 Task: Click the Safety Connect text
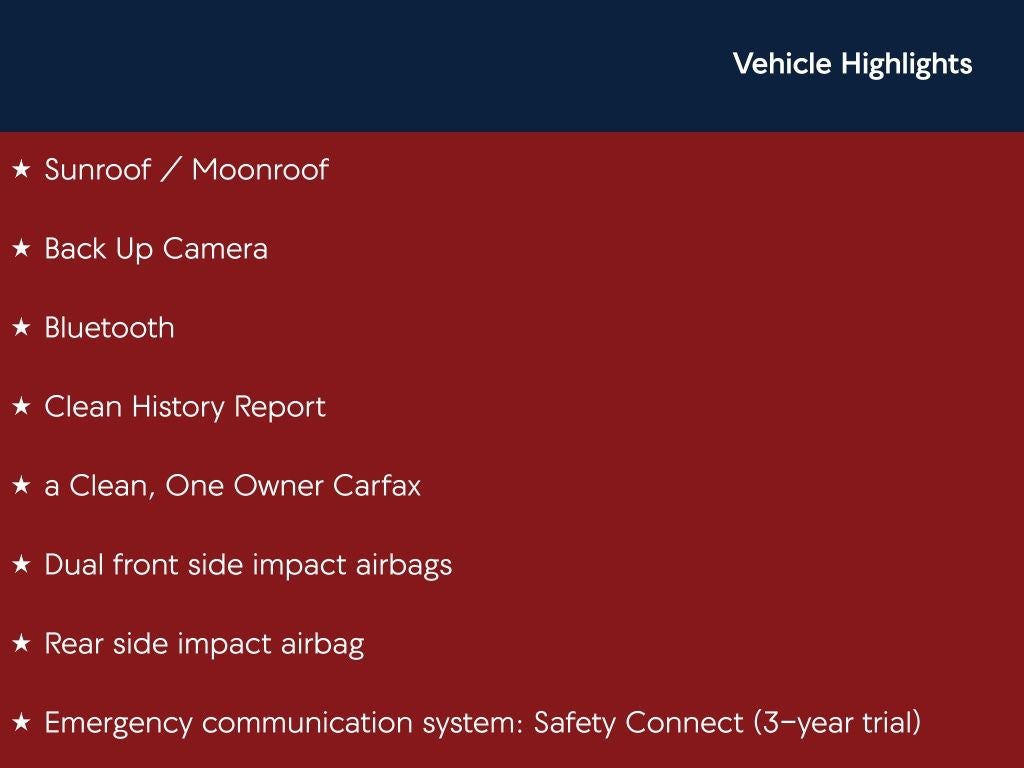pos(638,723)
